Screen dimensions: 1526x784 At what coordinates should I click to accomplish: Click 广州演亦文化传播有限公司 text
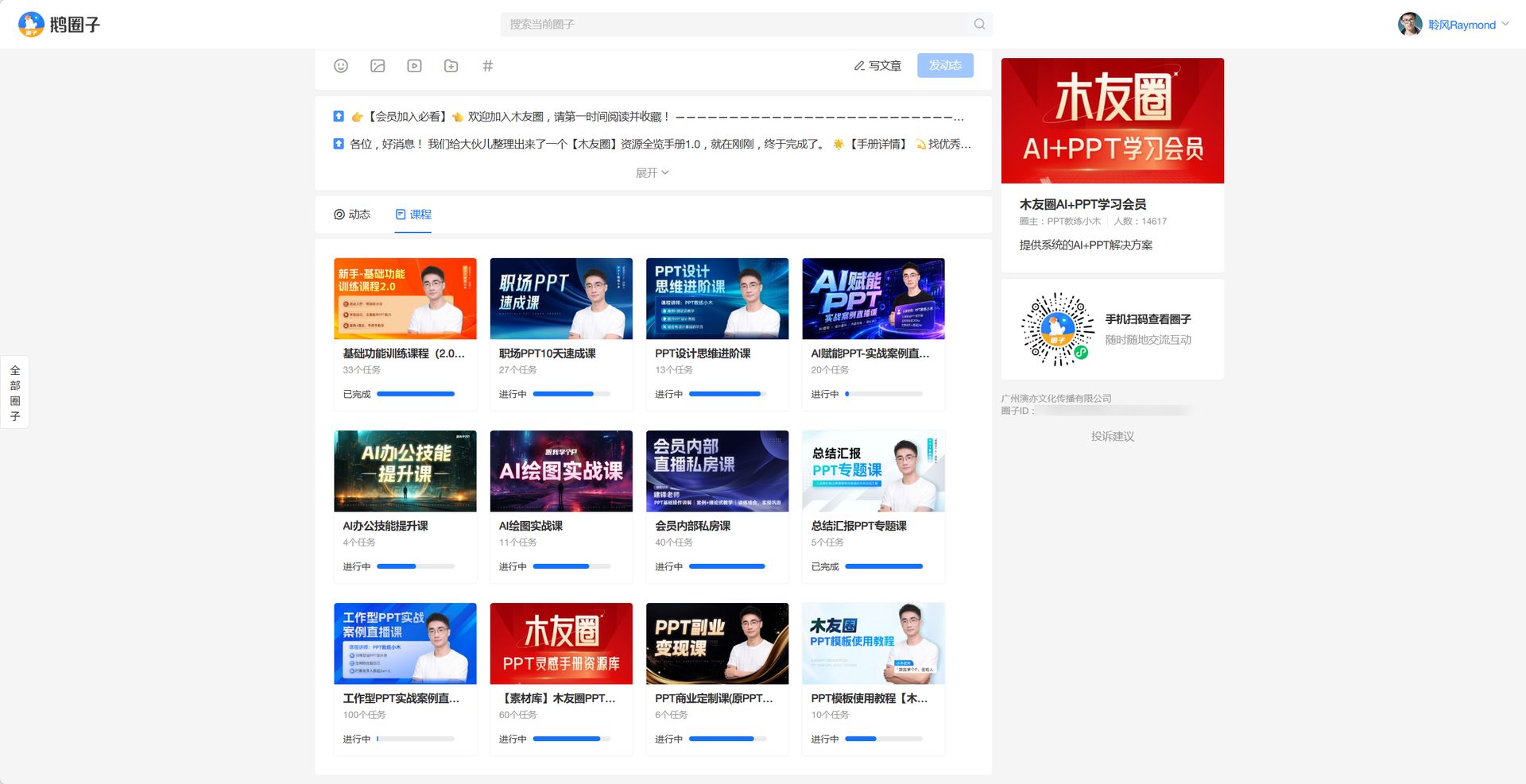point(1056,398)
